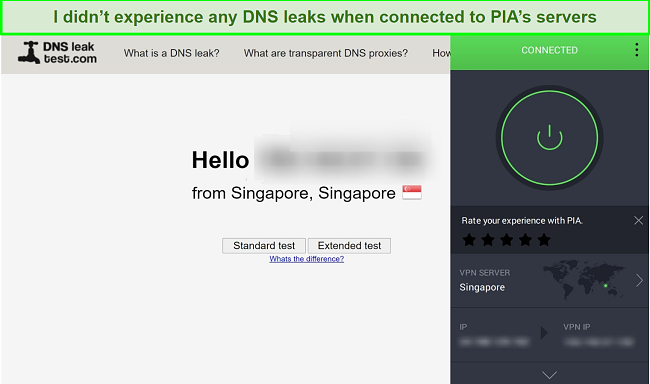This screenshot has height=384, width=650.
Task: Click the blurred VPN IP value
Action: [x=599, y=342]
